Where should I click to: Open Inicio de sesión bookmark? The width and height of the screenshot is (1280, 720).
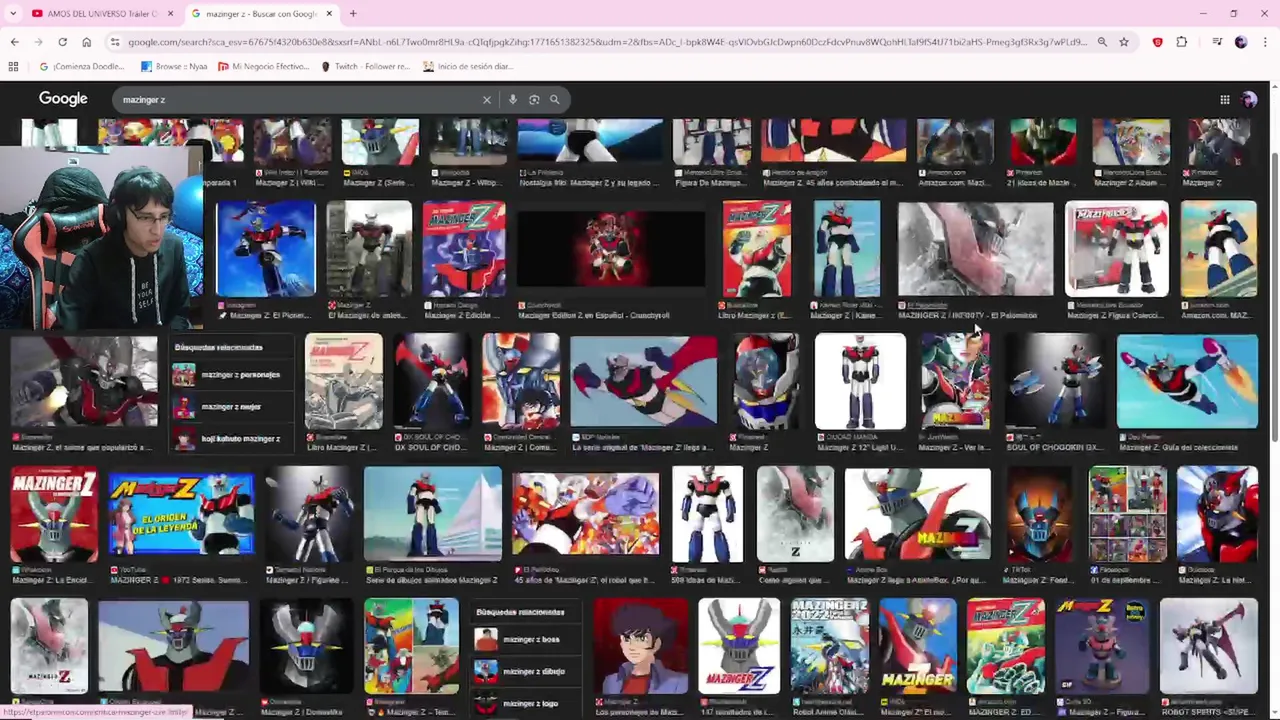click(x=468, y=66)
